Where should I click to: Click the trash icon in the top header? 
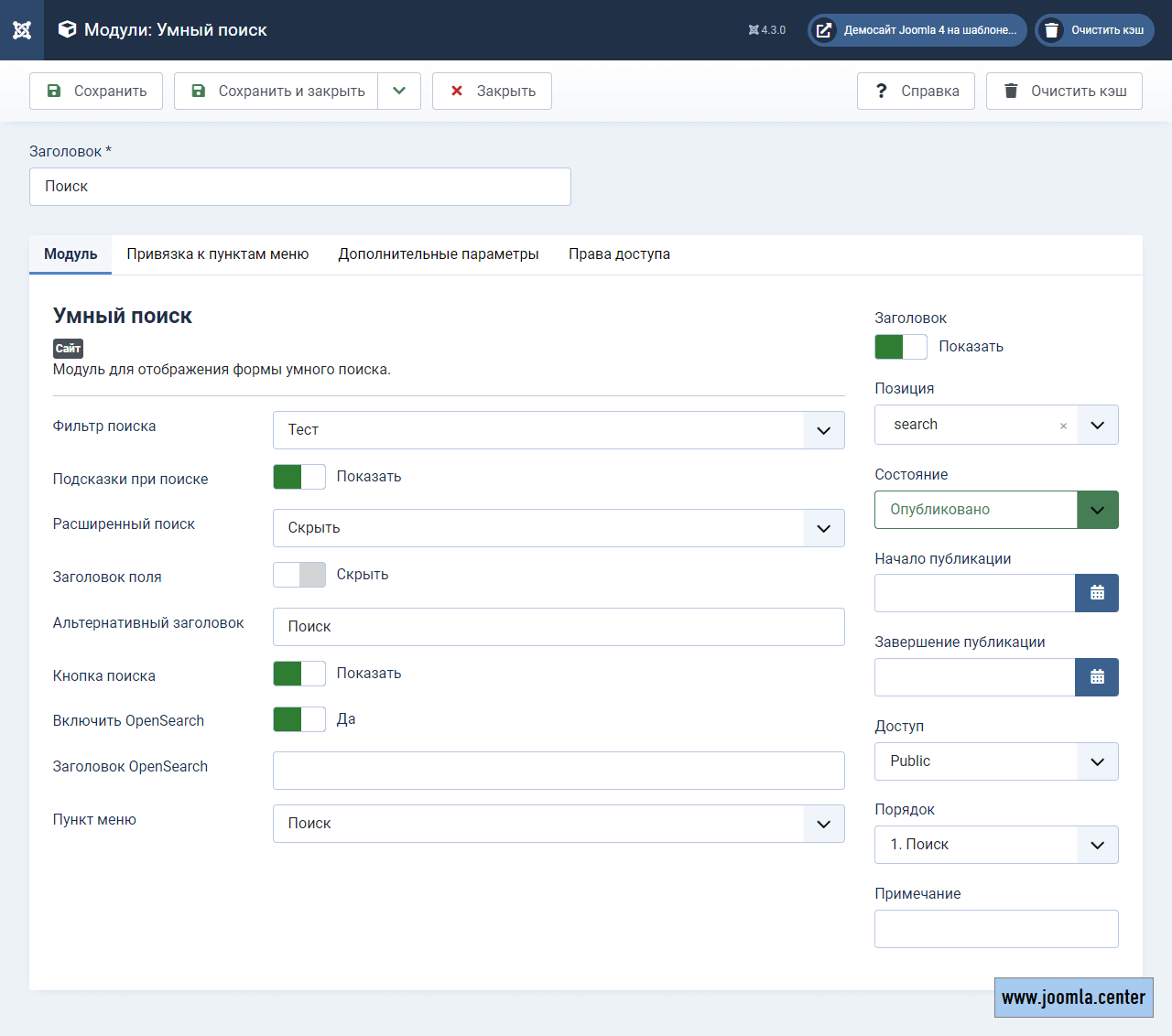coord(1052,30)
